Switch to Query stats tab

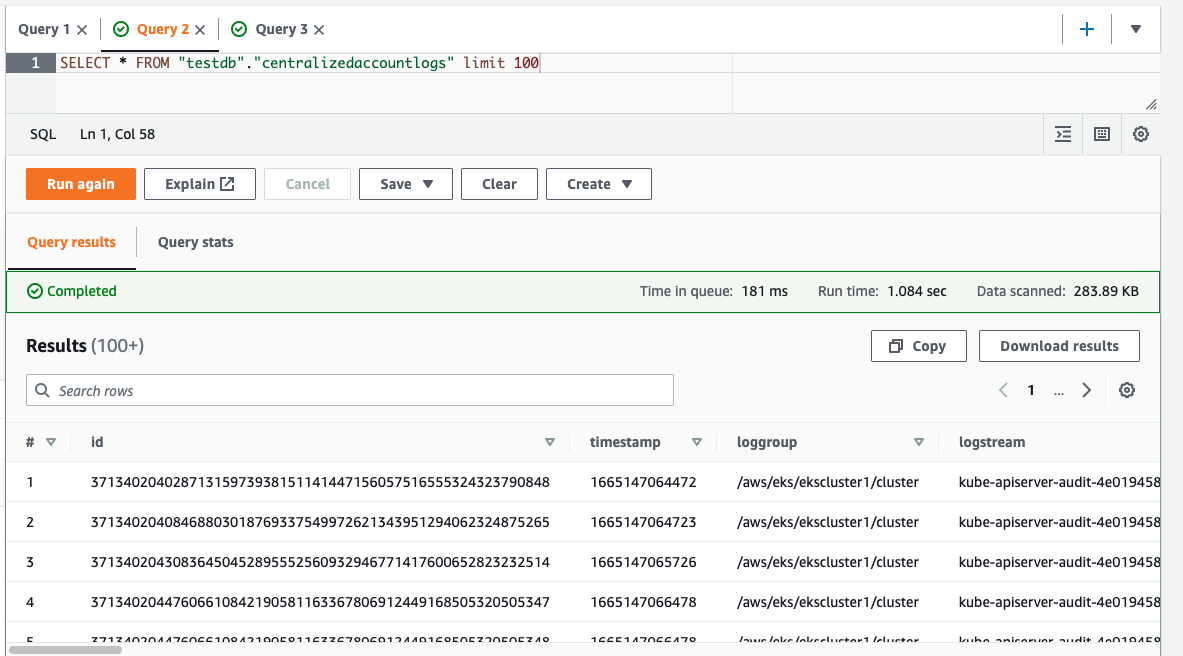point(196,242)
